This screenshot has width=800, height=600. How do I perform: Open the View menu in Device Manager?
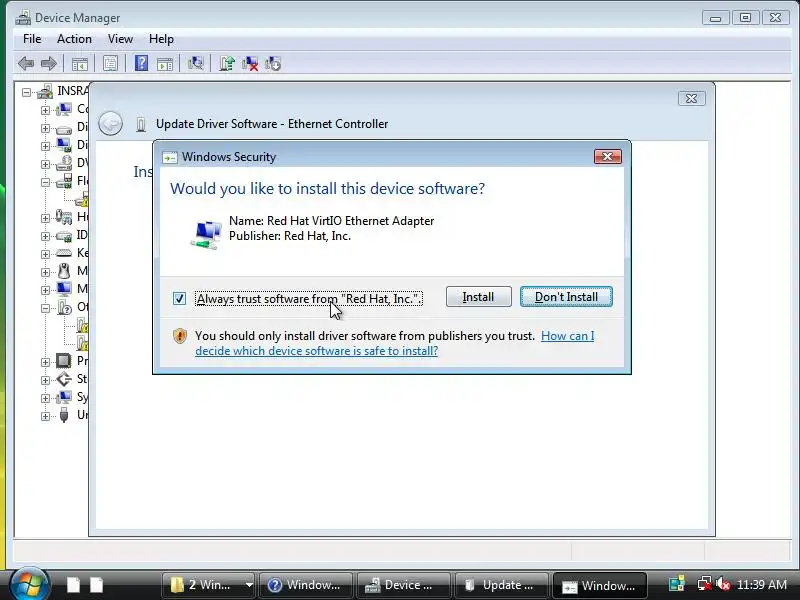tap(120, 39)
